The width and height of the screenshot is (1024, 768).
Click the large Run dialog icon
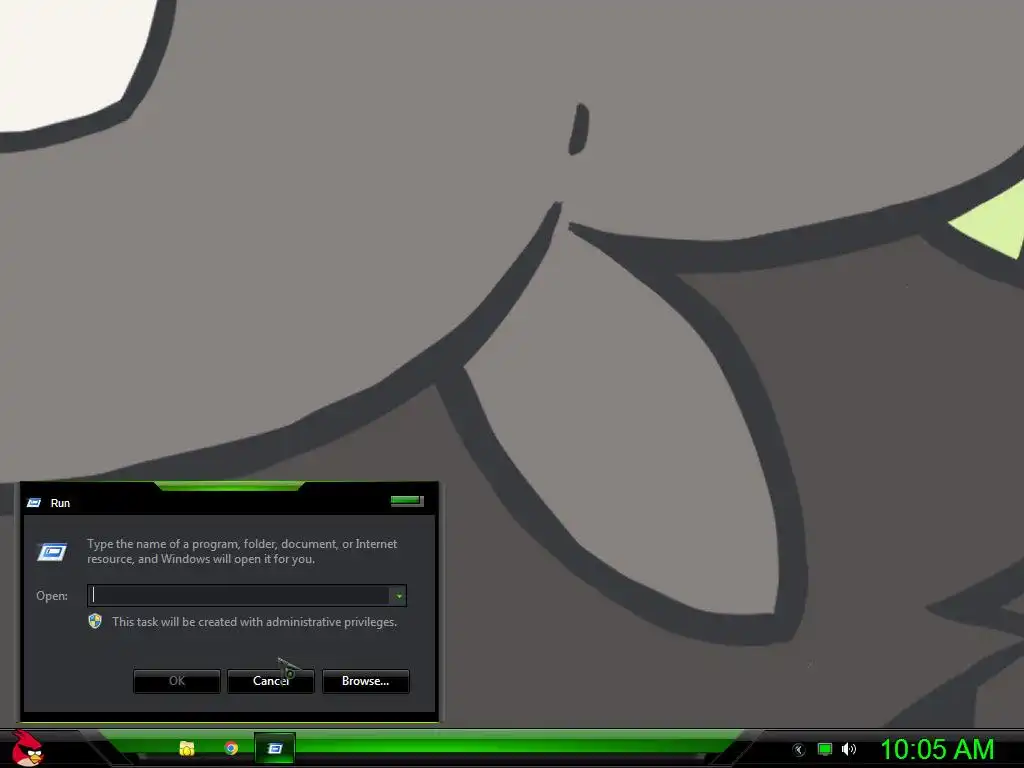click(52, 552)
